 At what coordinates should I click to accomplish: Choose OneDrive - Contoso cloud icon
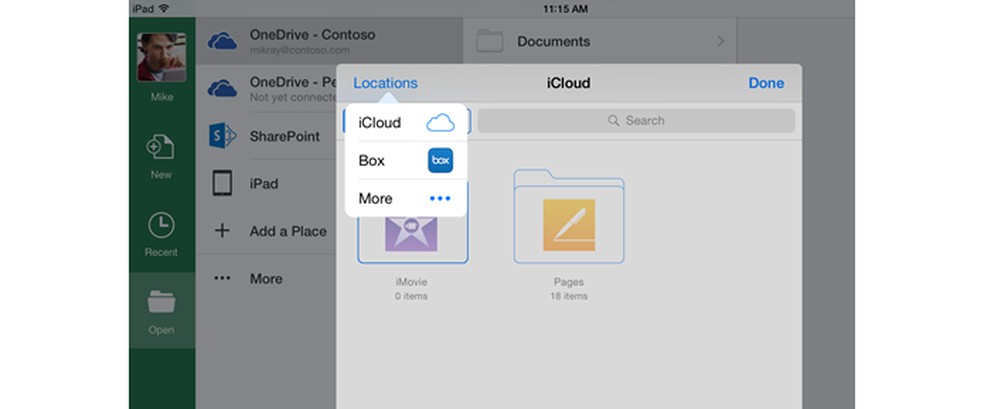point(222,41)
